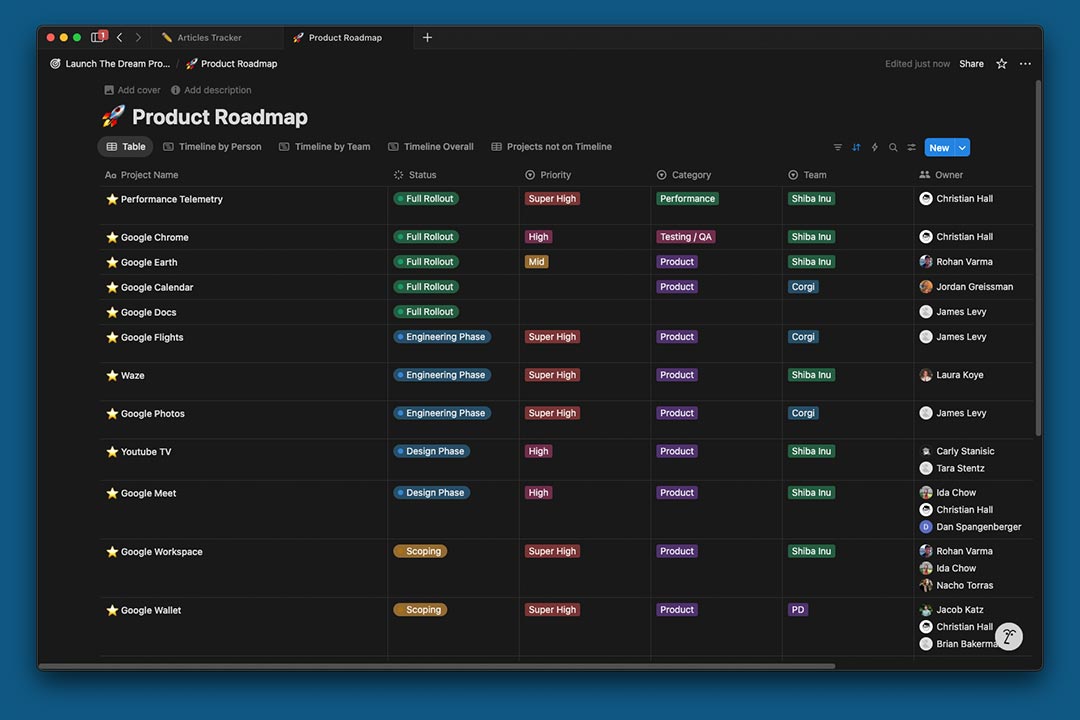
Task: Click Jordan Greissman avatar icon
Action: coord(926,287)
